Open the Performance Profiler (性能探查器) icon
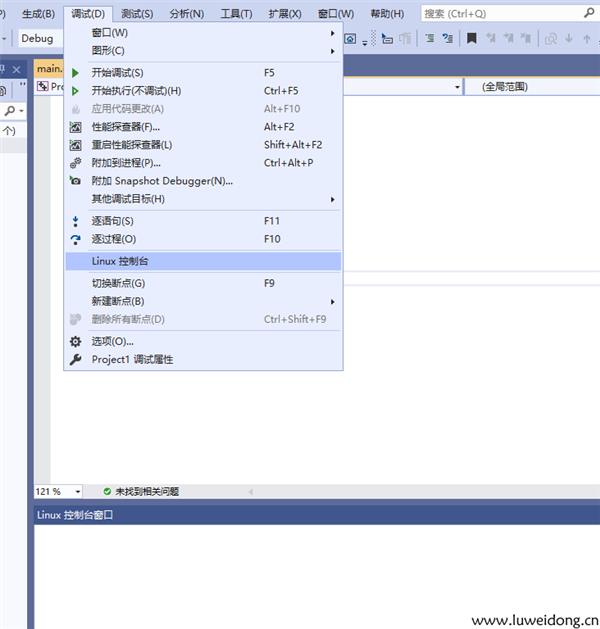This screenshot has width=600, height=629. click(75, 127)
